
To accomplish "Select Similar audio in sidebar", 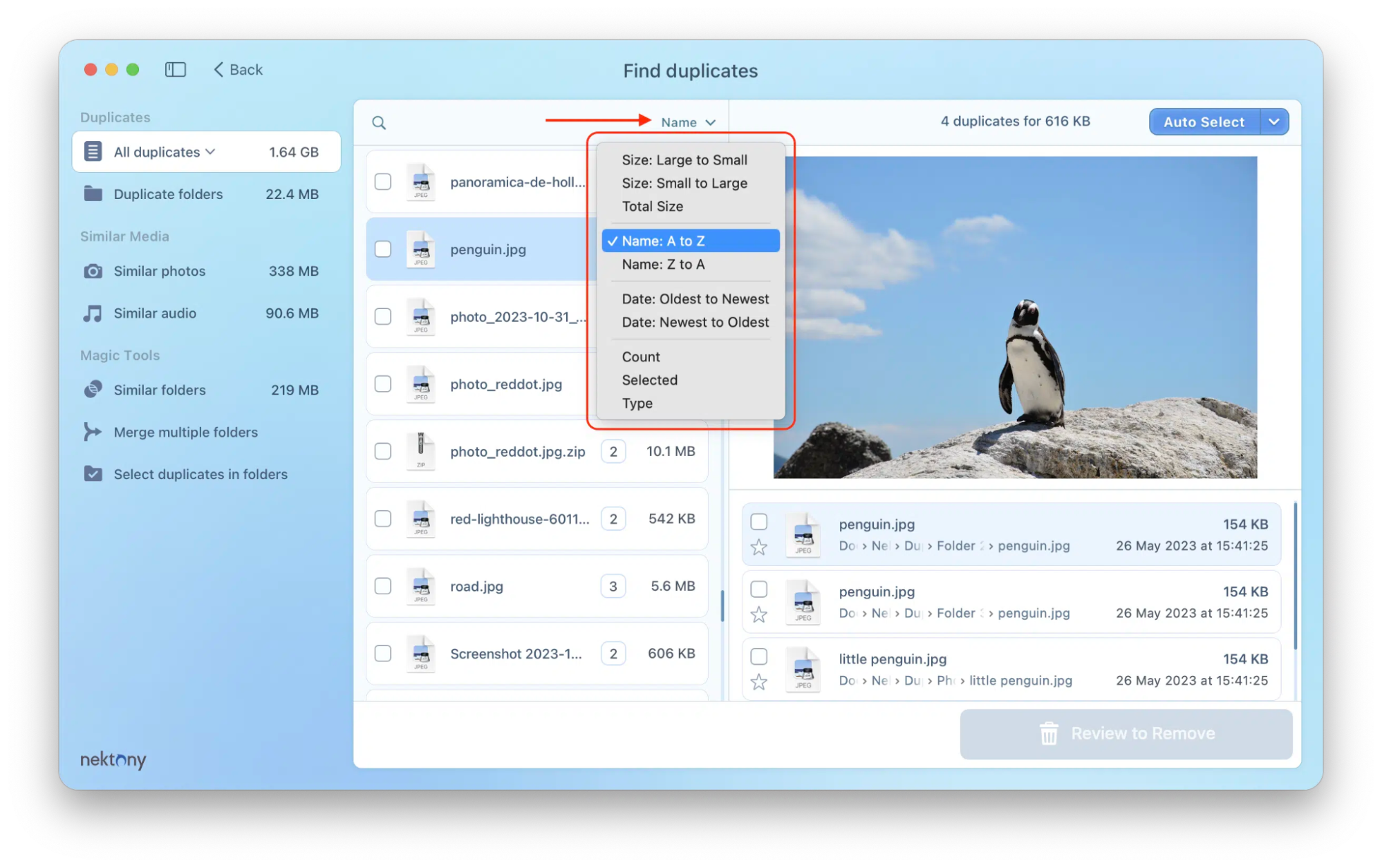I will [154, 313].
